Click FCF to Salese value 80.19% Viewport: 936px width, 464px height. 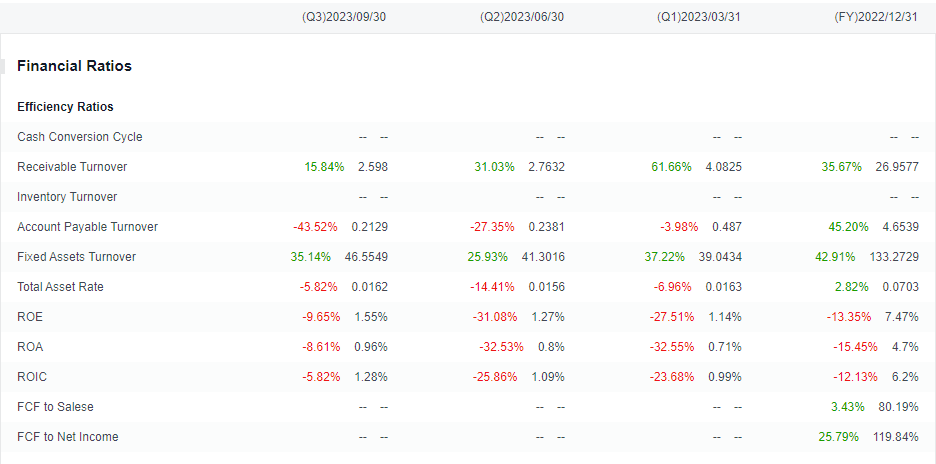pos(898,407)
